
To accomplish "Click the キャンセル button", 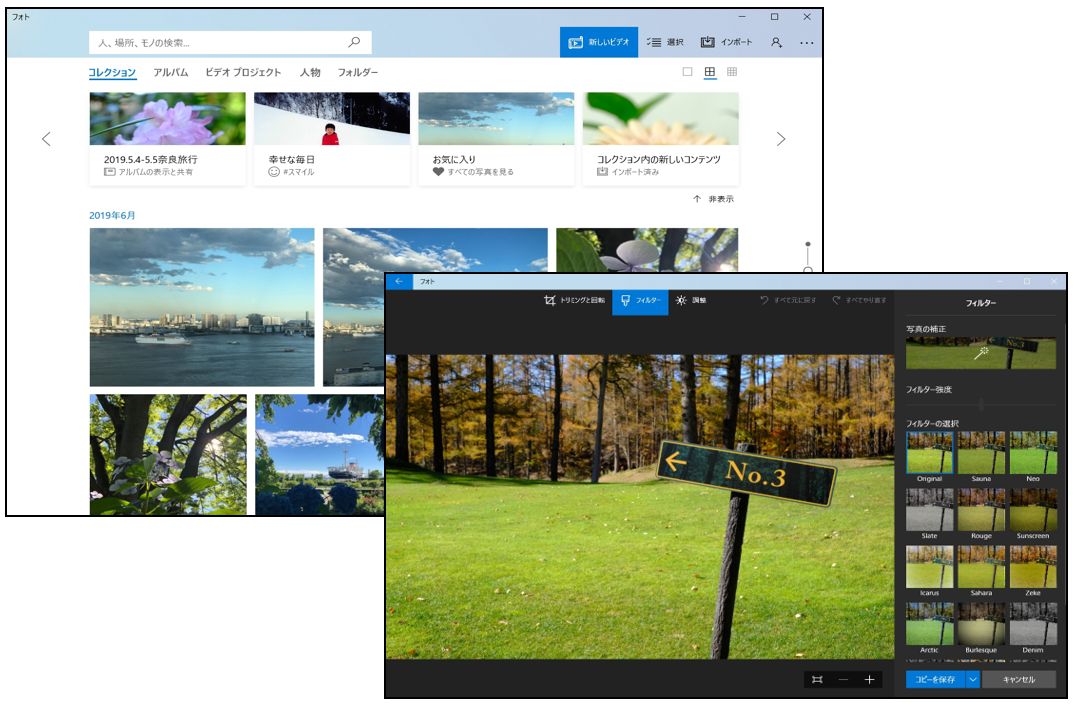I will click(1018, 680).
